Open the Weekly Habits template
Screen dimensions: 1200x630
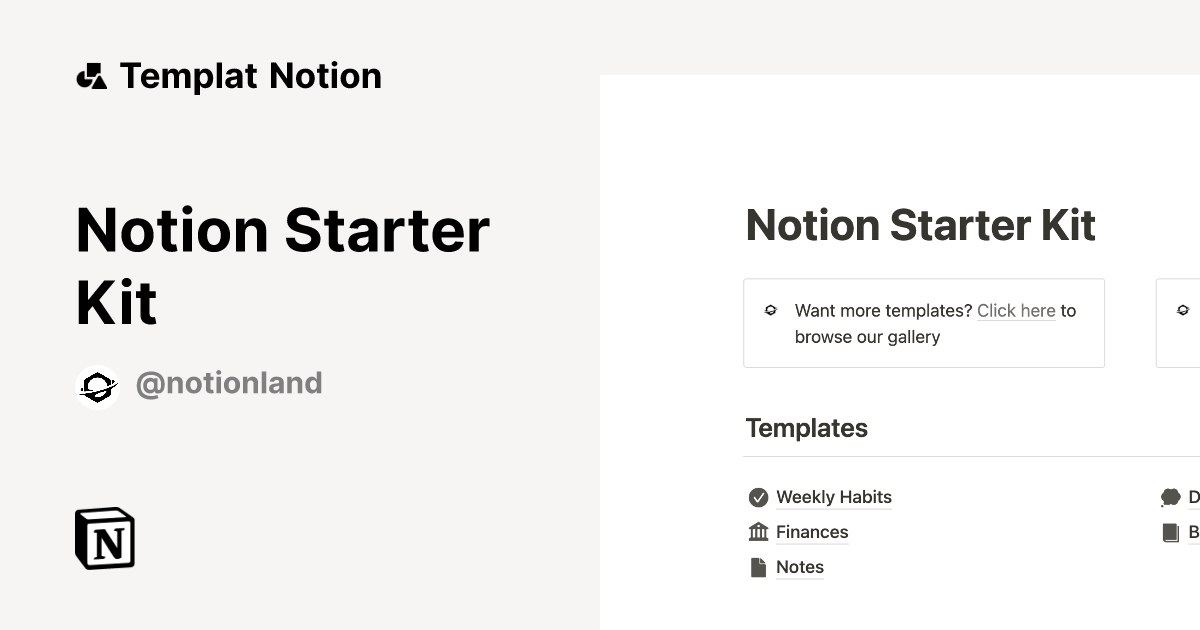click(834, 497)
